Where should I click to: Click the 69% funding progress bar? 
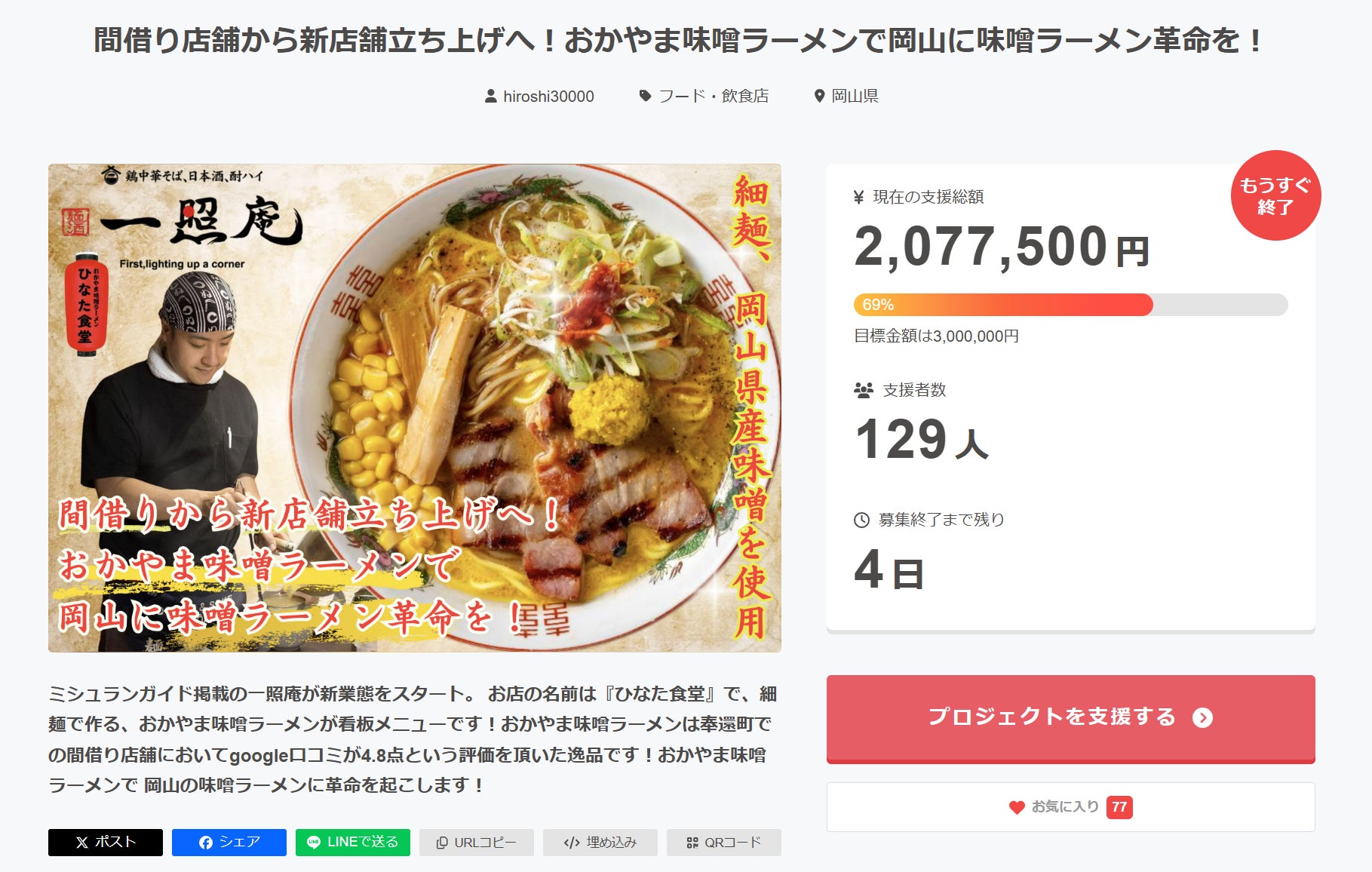pyautogui.click(x=1070, y=305)
